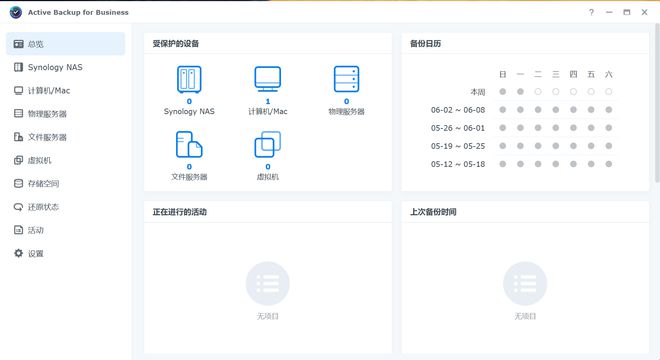
Task: Open 文件服务器 in the sidebar
Action: coord(65,137)
